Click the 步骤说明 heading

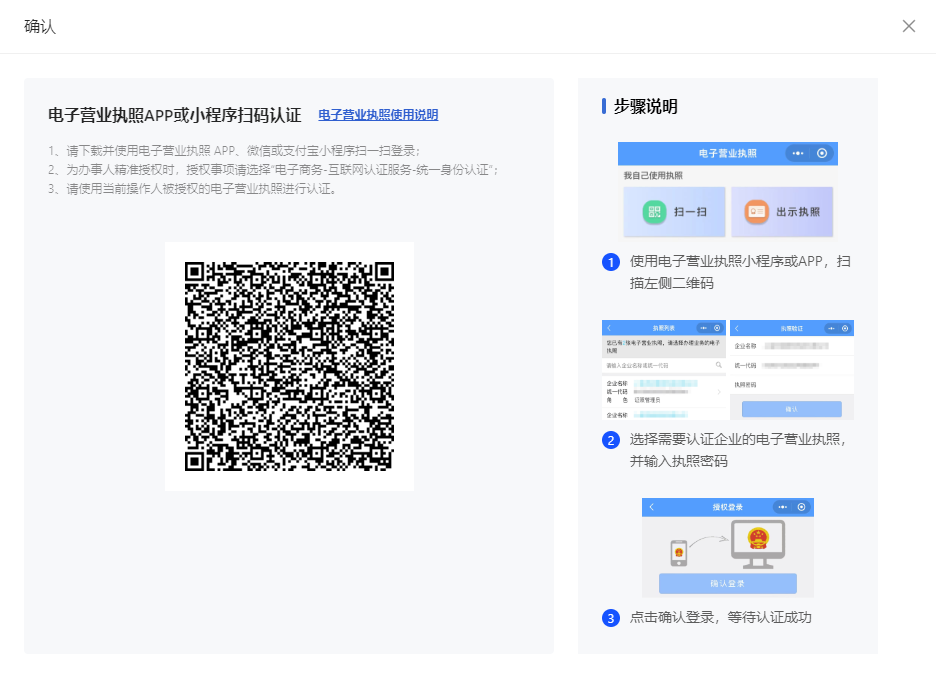coord(646,106)
